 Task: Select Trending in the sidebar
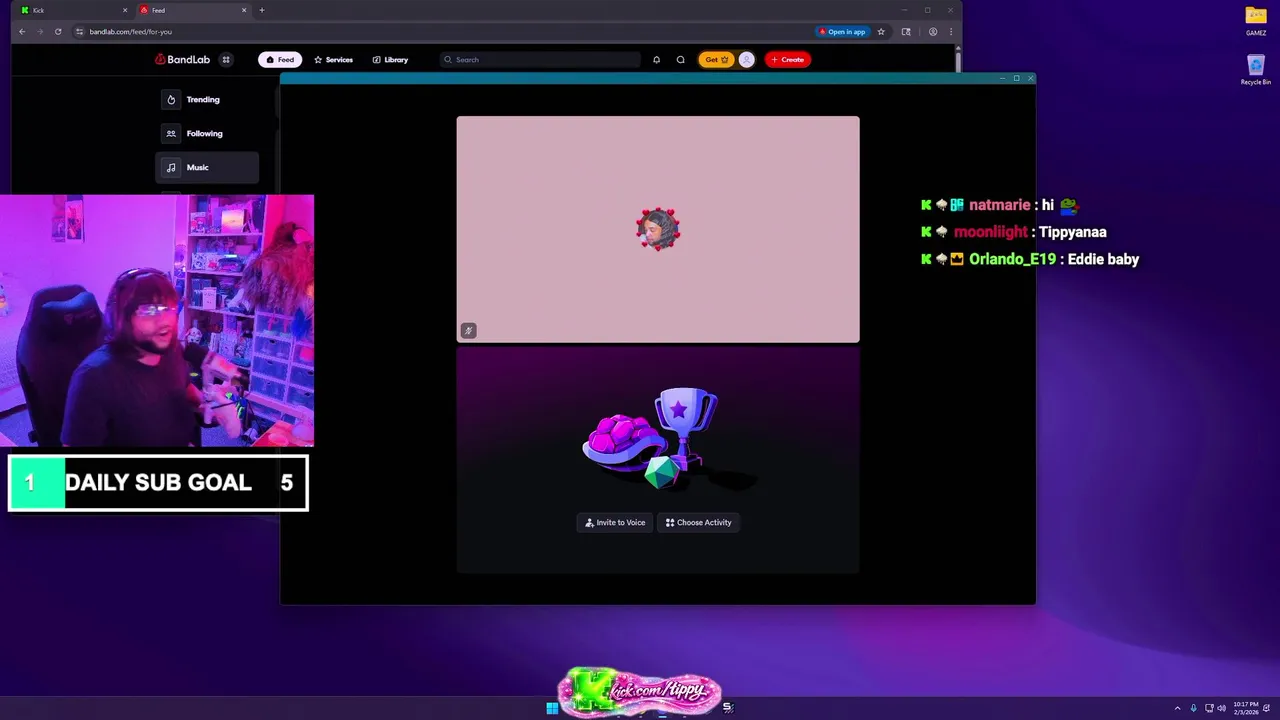(208, 100)
